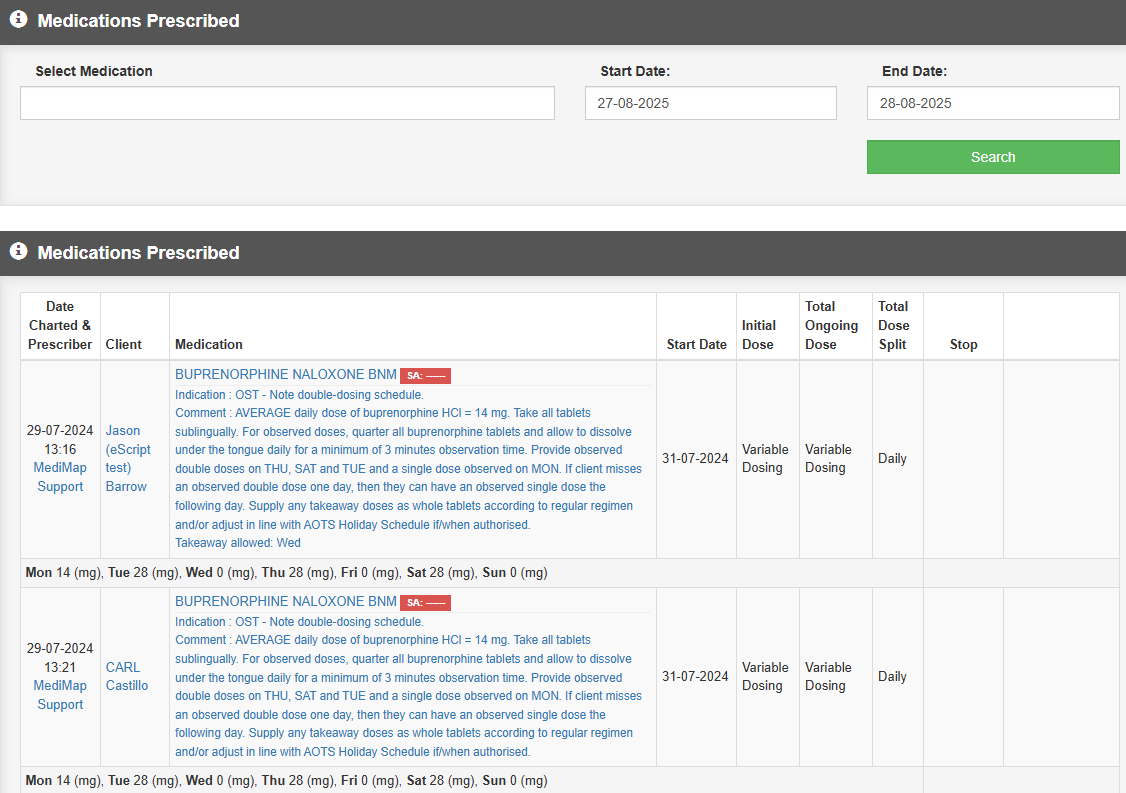The image size is (1126, 793).
Task: Open Buprenorphine Naloxone BNM link for Jason Barrow
Action: pos(285,375)
